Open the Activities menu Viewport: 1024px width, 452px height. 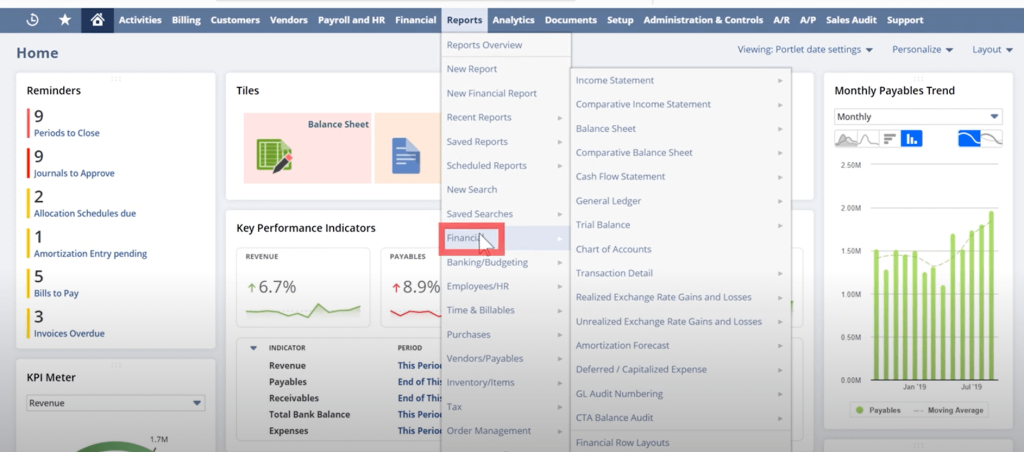(x=140, y=20)
